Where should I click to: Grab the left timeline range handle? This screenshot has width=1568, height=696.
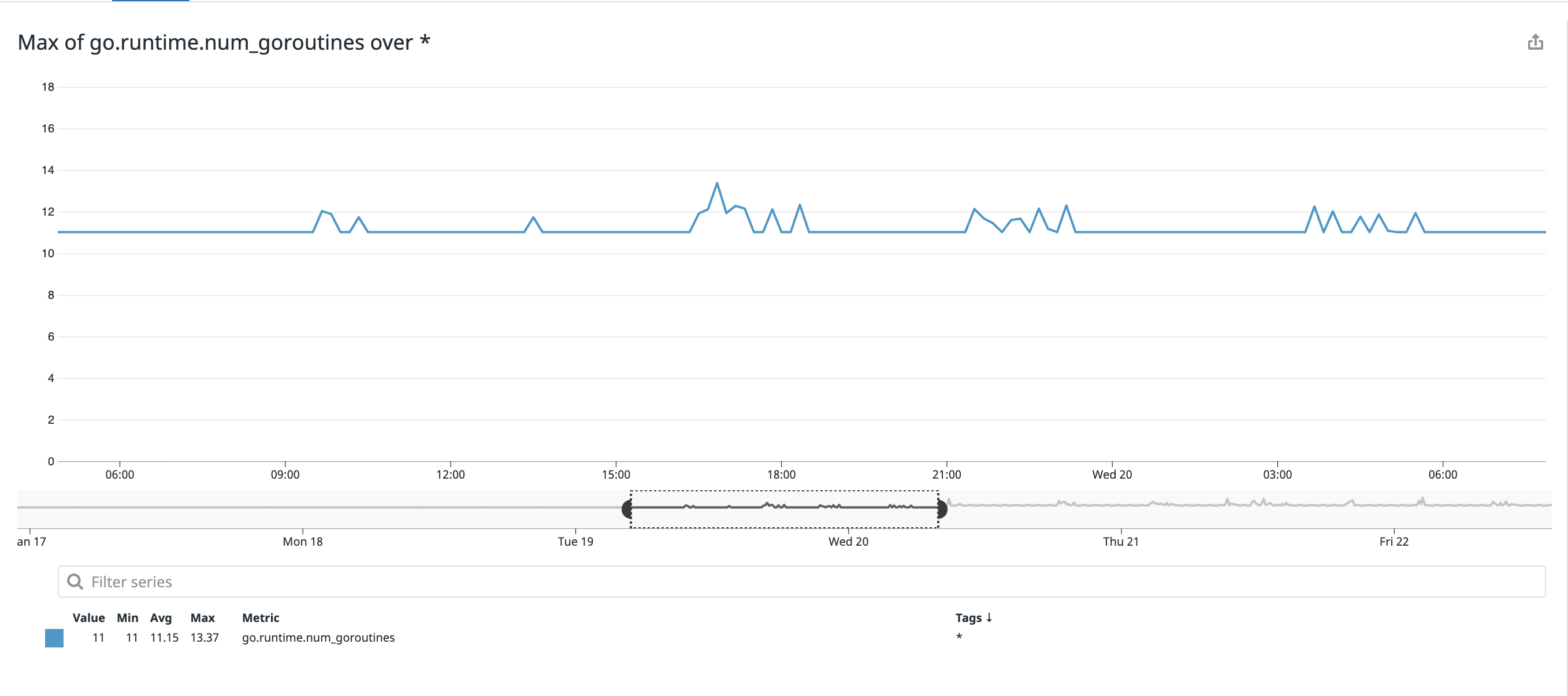tap(626, 509)
